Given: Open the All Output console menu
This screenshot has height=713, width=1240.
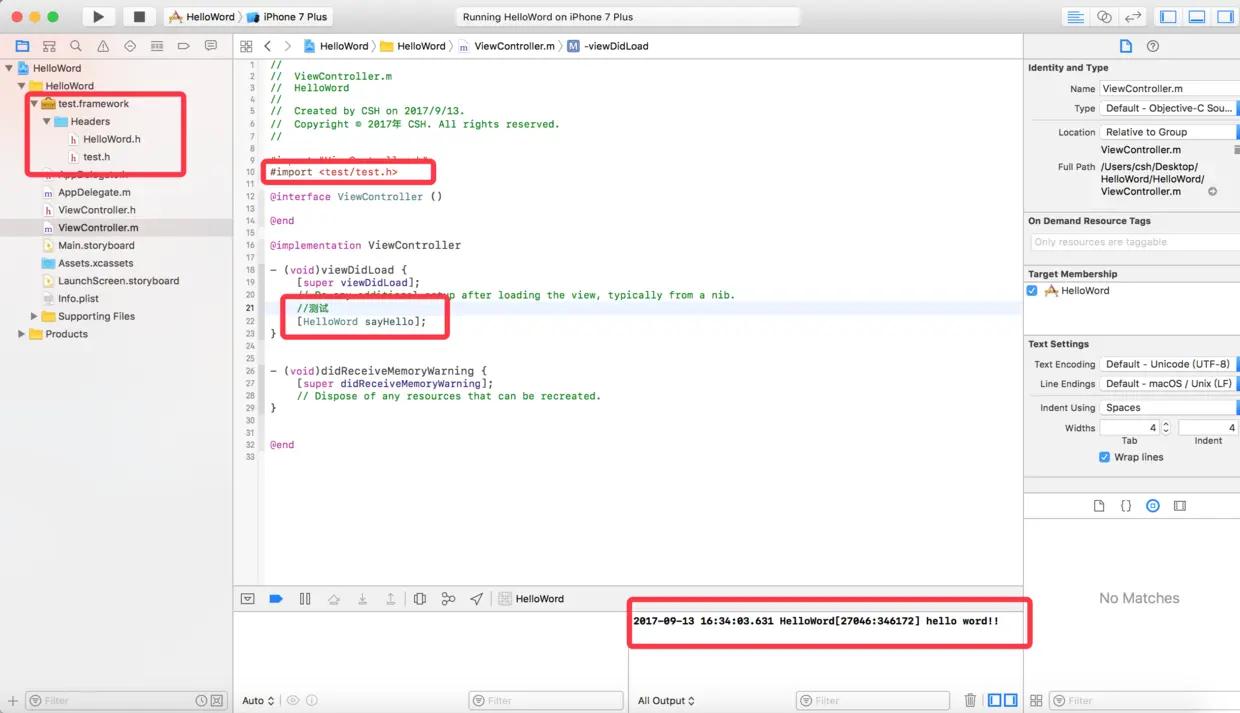Looking at the screenshot, I should (666, 701).
